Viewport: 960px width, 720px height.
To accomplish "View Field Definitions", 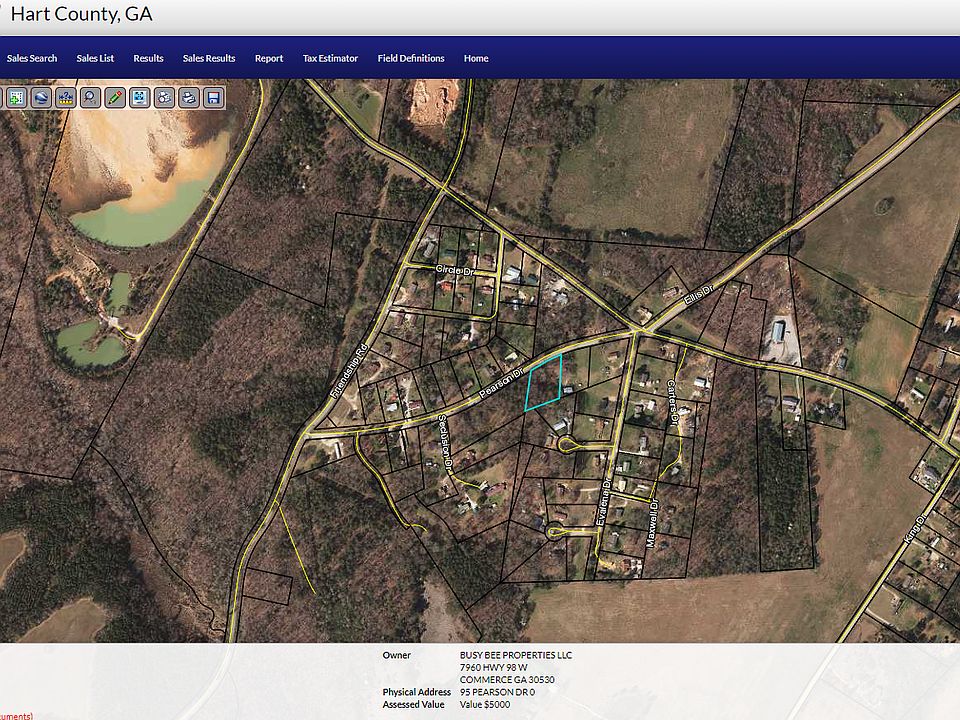I will tap(409, 58).
